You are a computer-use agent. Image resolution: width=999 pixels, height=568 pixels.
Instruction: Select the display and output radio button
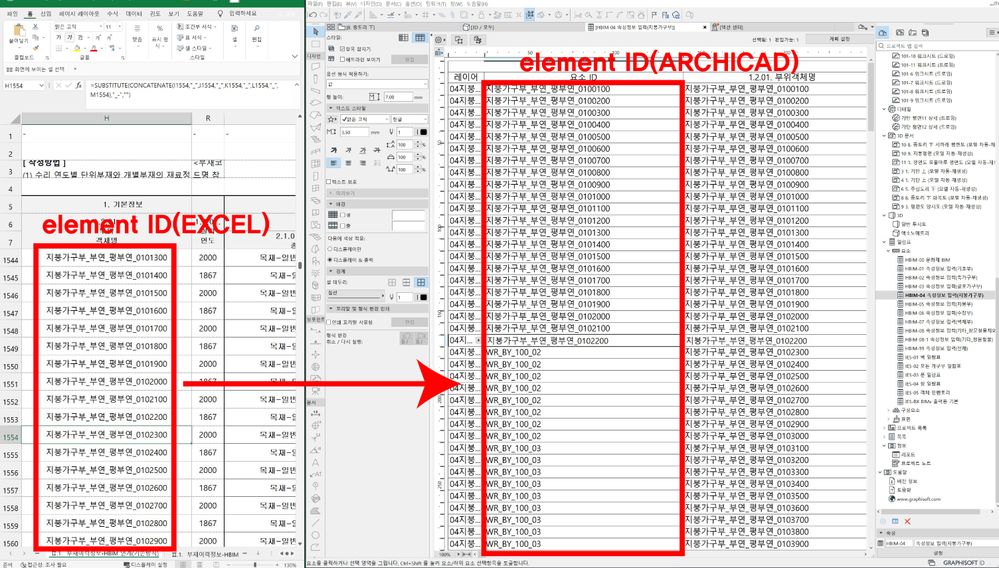pos(330,260)
